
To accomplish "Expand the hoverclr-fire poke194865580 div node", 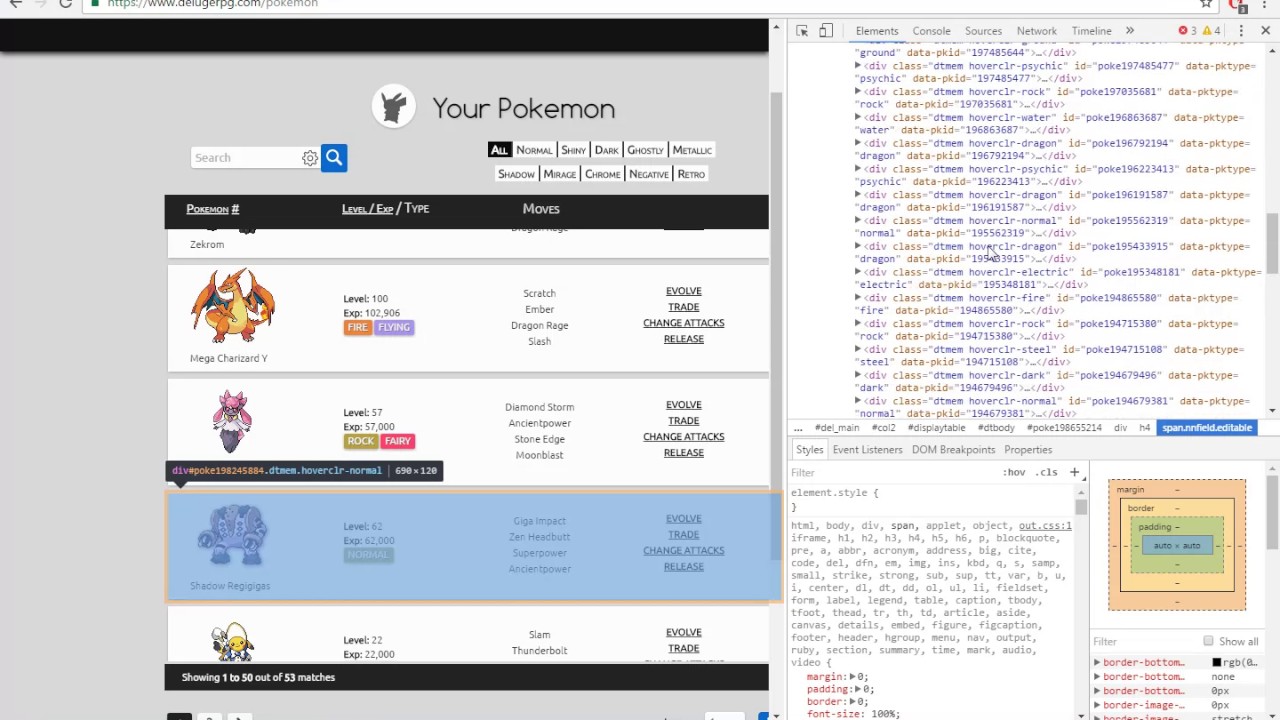I will tap(858, 298).
